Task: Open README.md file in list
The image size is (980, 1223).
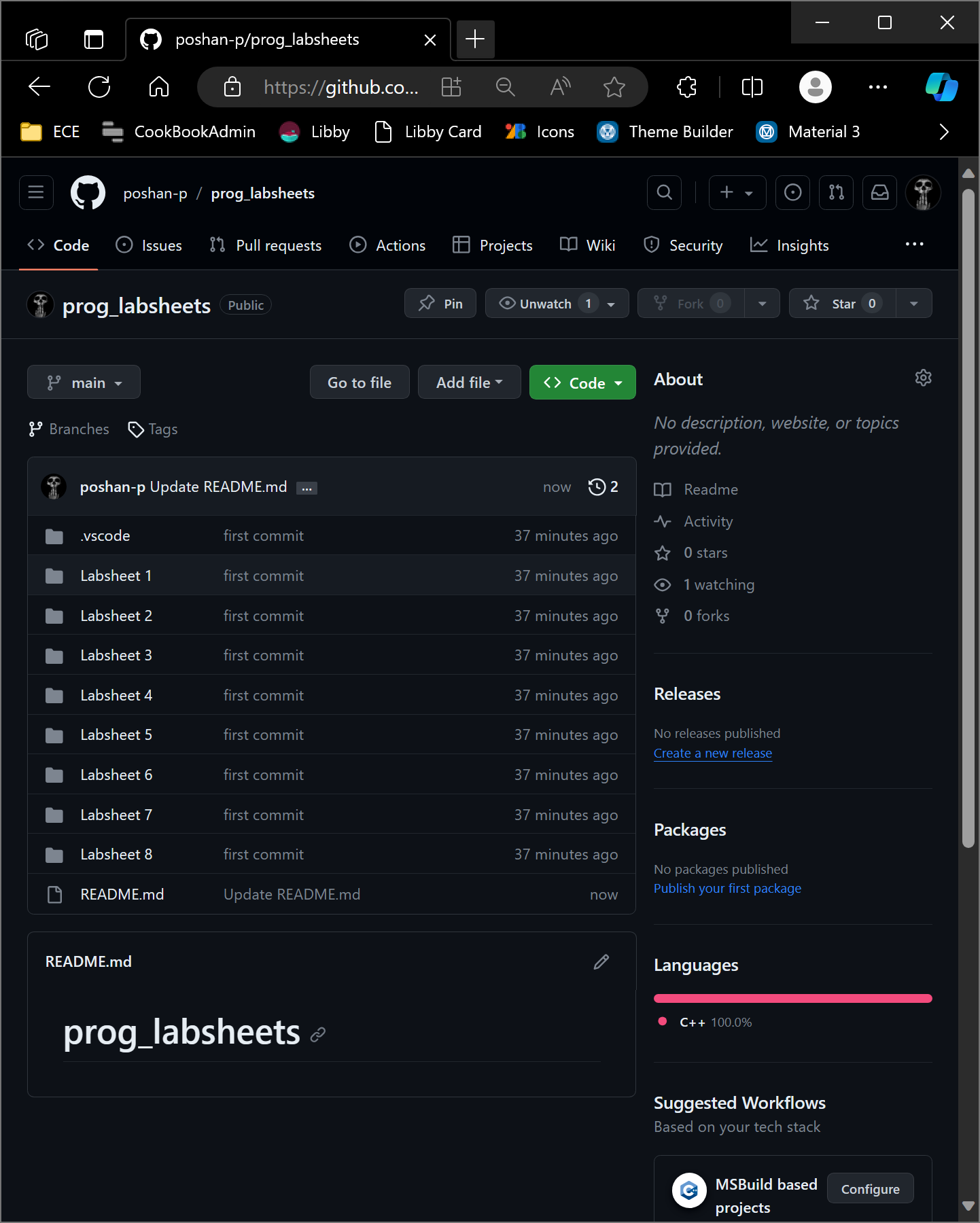Action: (x=122, y=895)
